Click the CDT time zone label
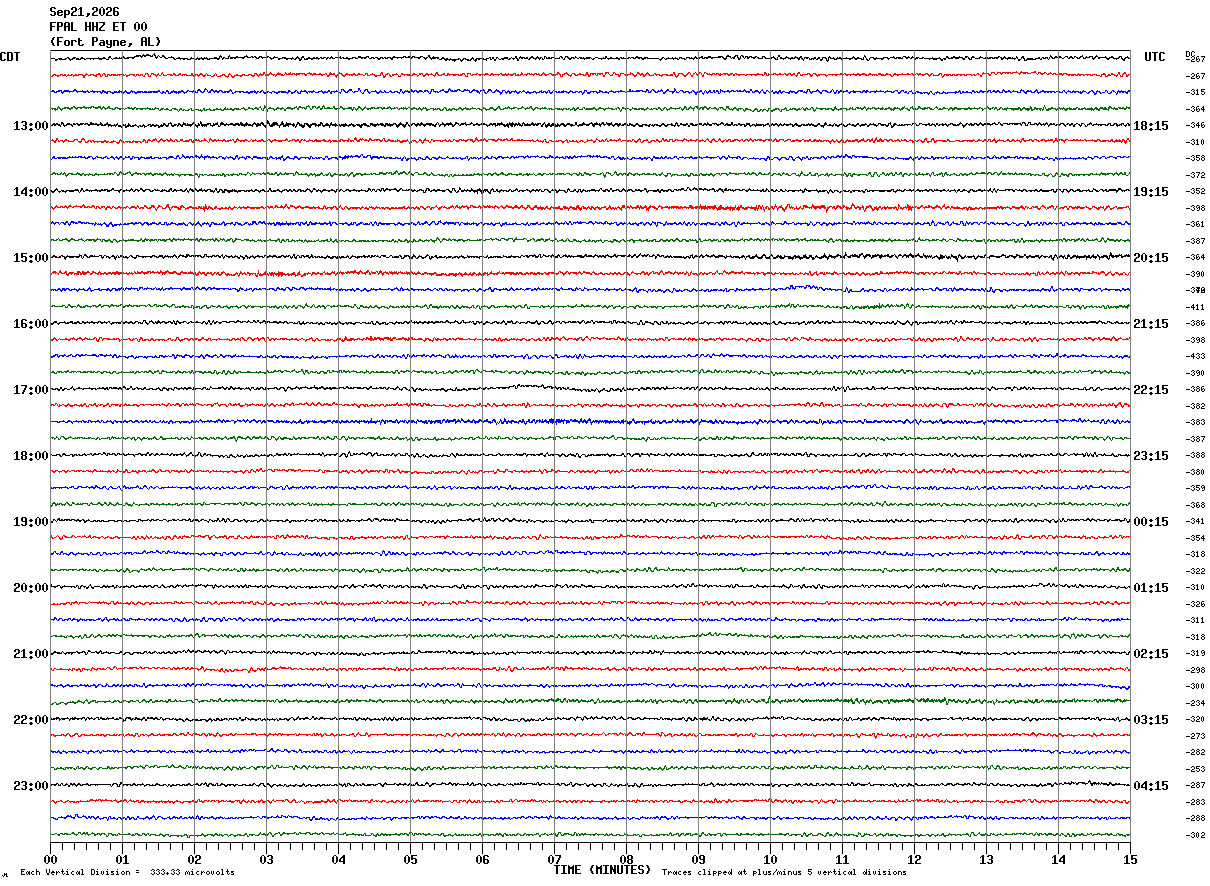This screenshot has height=886, width=1210. [x=10, y=57]
